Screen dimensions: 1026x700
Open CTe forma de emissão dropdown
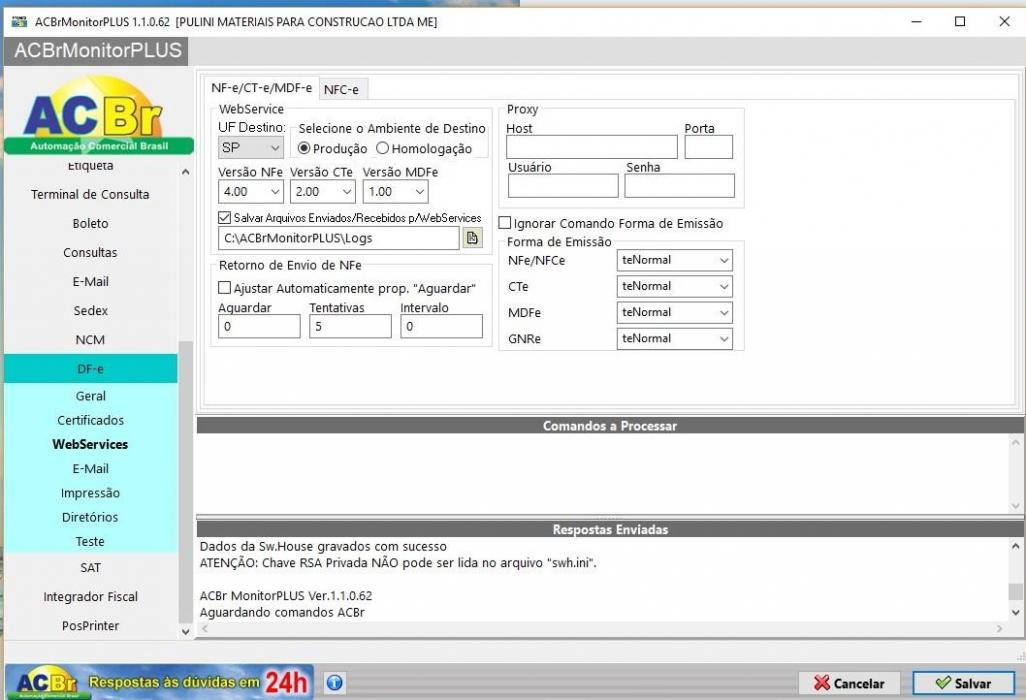click(675, 286)
